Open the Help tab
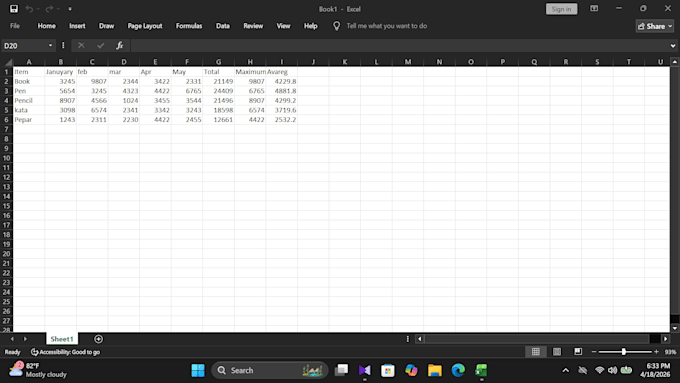This screenshot has height=383, width=680. (311, 26)
